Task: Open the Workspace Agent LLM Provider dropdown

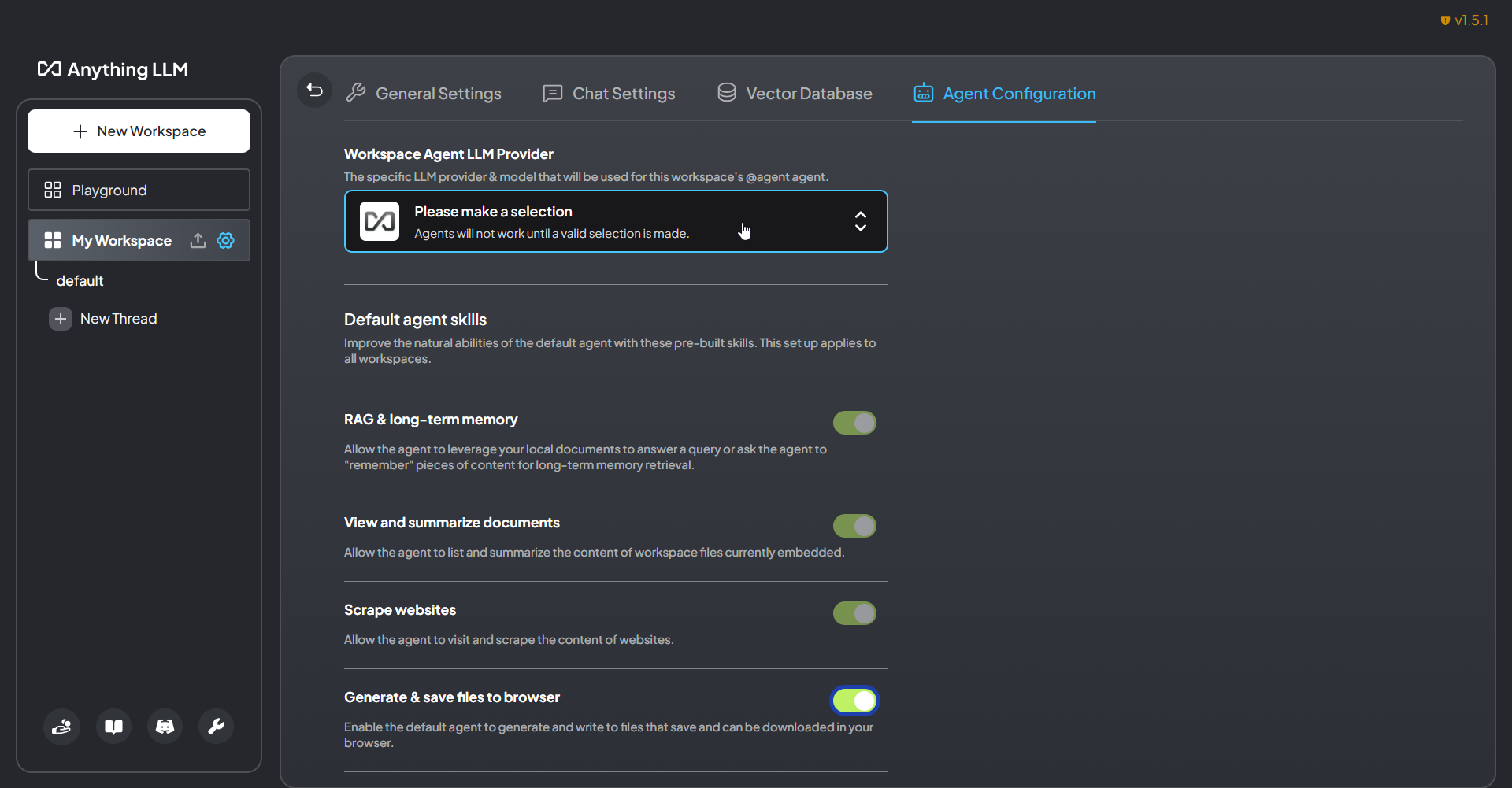Action: [x=615, y=221]
